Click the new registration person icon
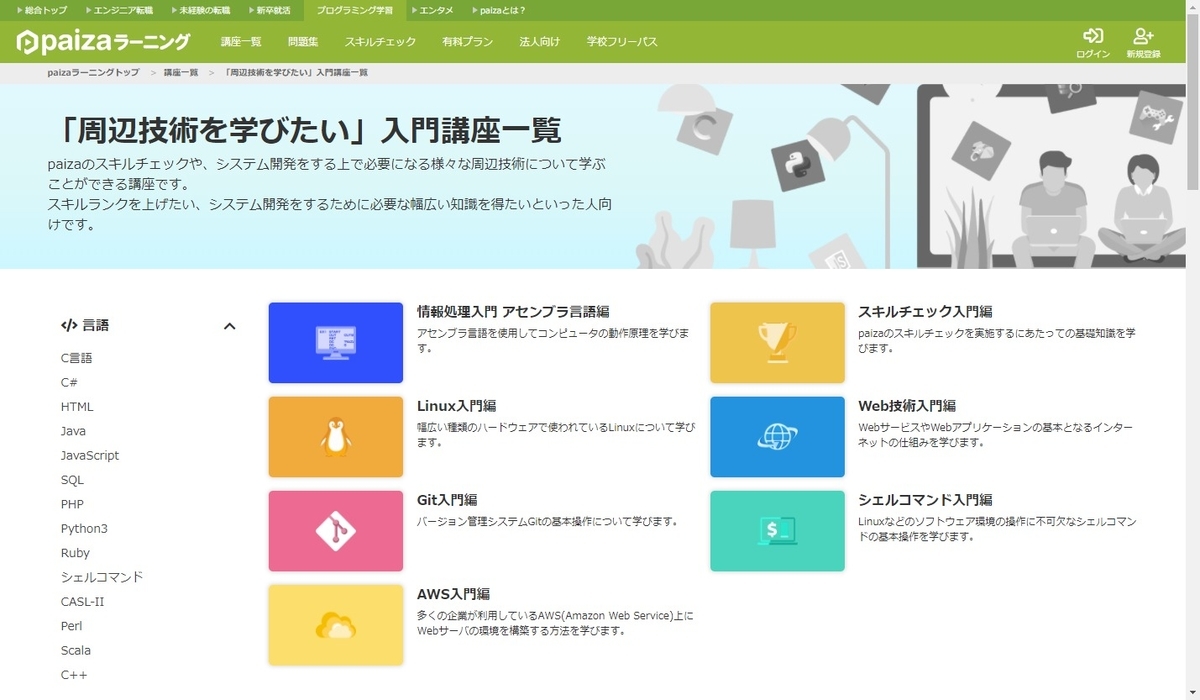The image size is (1200, 700). 1143,36
